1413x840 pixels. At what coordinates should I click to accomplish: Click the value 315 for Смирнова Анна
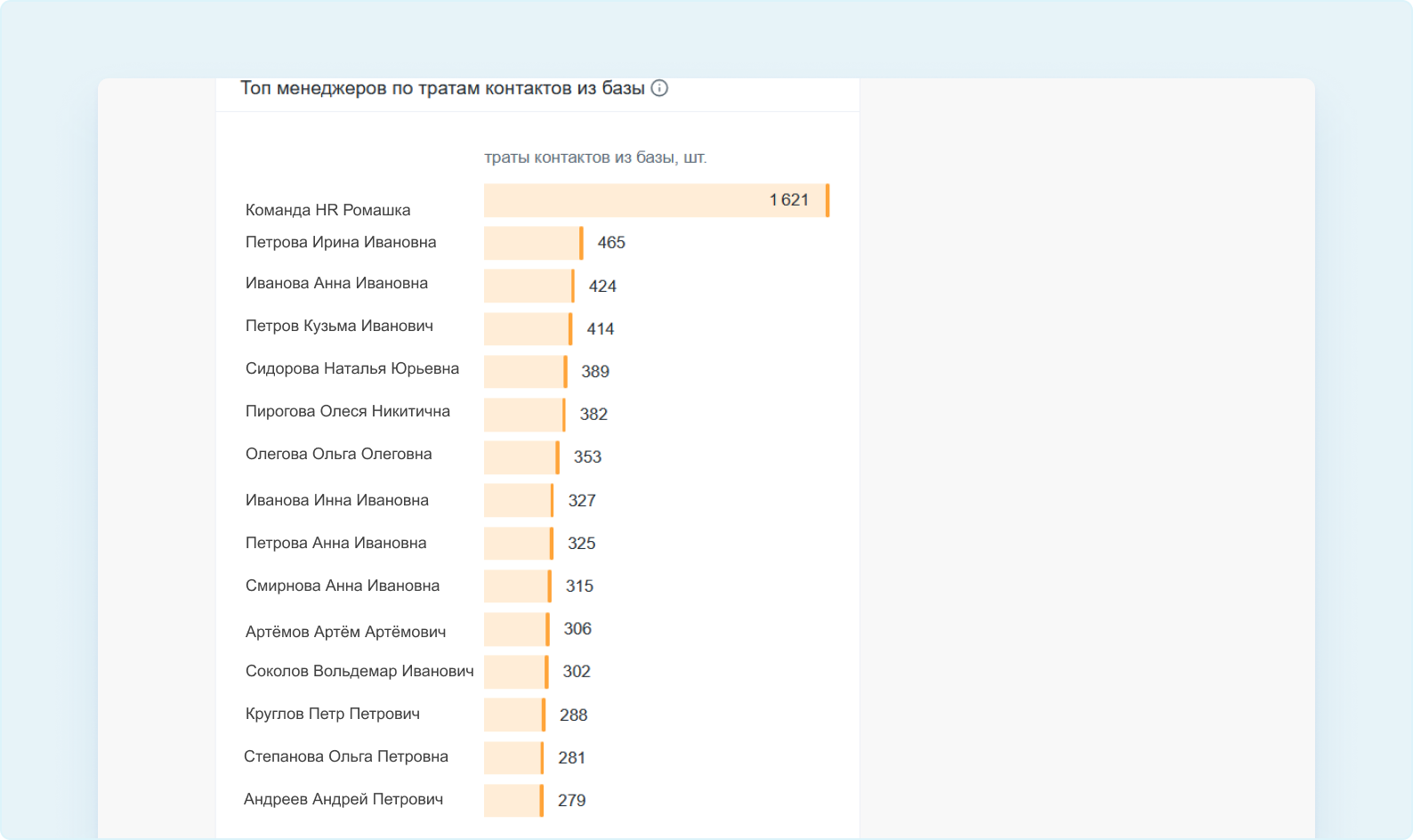(x=579, y=586)
